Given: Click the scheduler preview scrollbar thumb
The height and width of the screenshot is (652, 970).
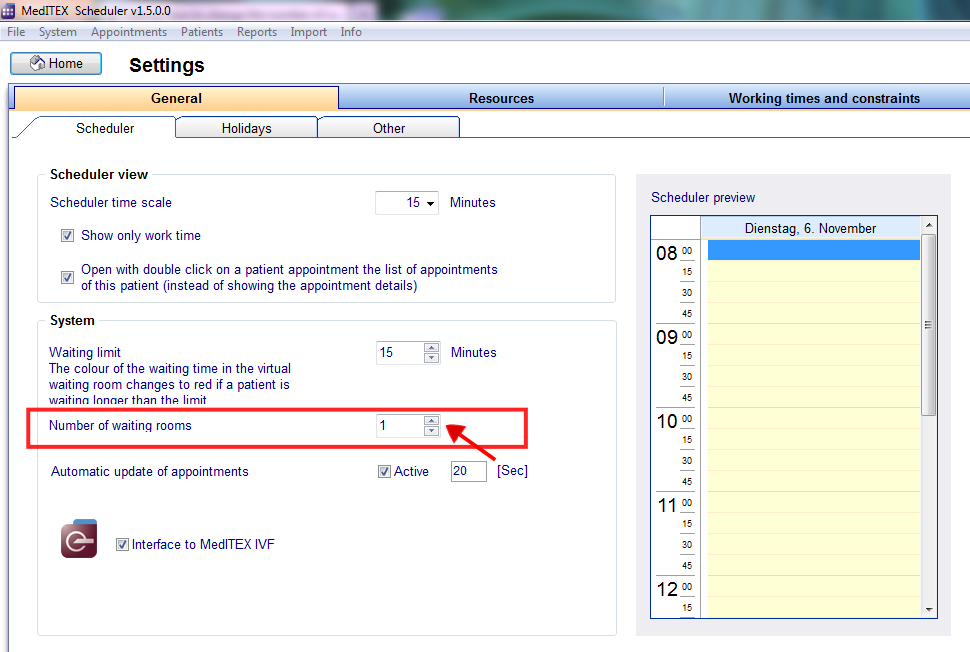Looking at the screenshot, I should pyautogui.click(x=929, y=325).
